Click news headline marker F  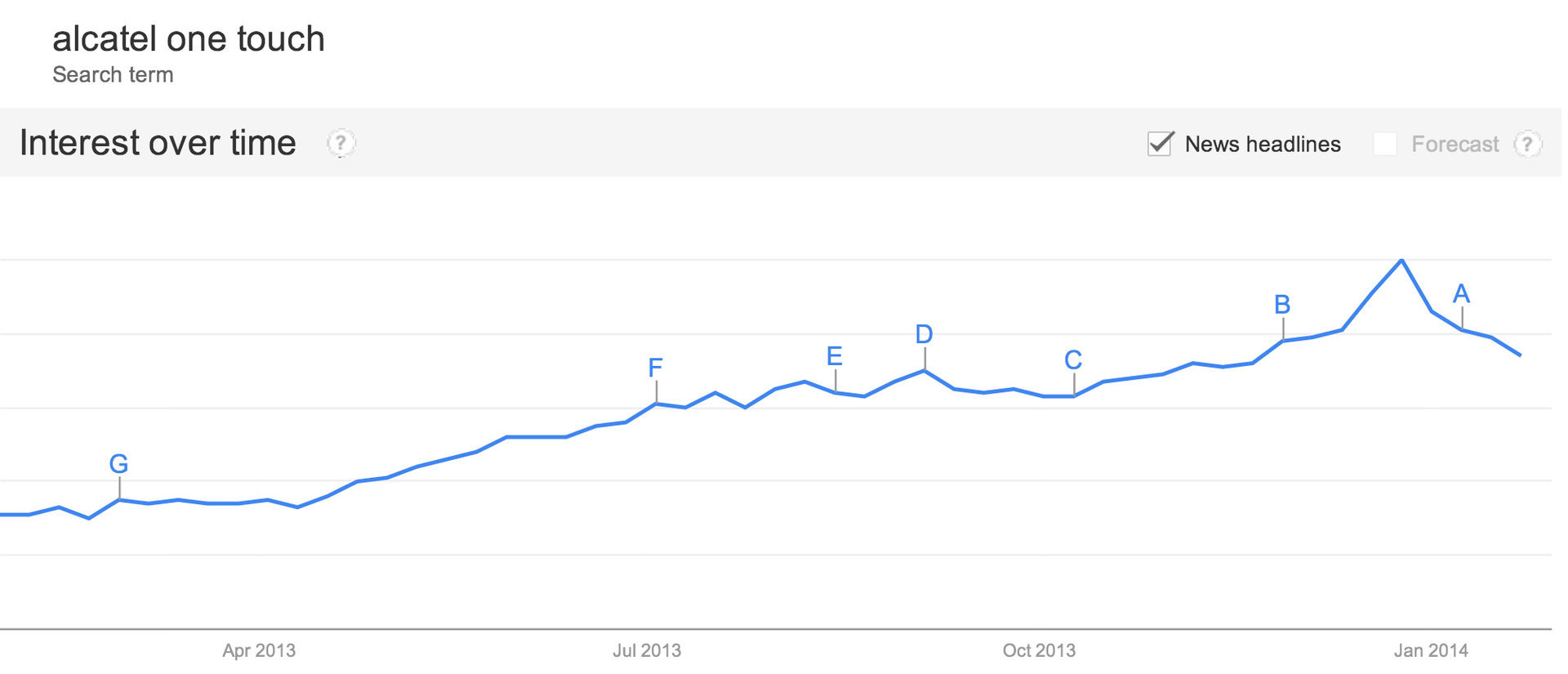655,368
